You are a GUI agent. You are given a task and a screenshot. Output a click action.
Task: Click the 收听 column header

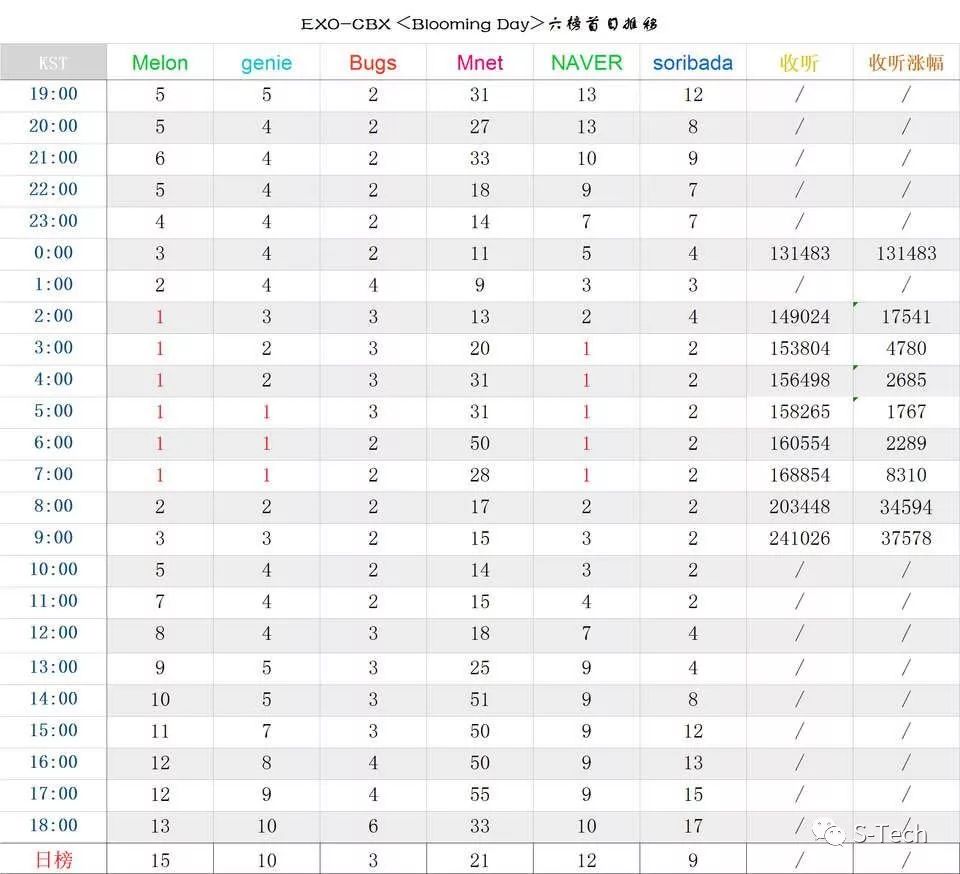pyautogui.click(x=799, y=62)
